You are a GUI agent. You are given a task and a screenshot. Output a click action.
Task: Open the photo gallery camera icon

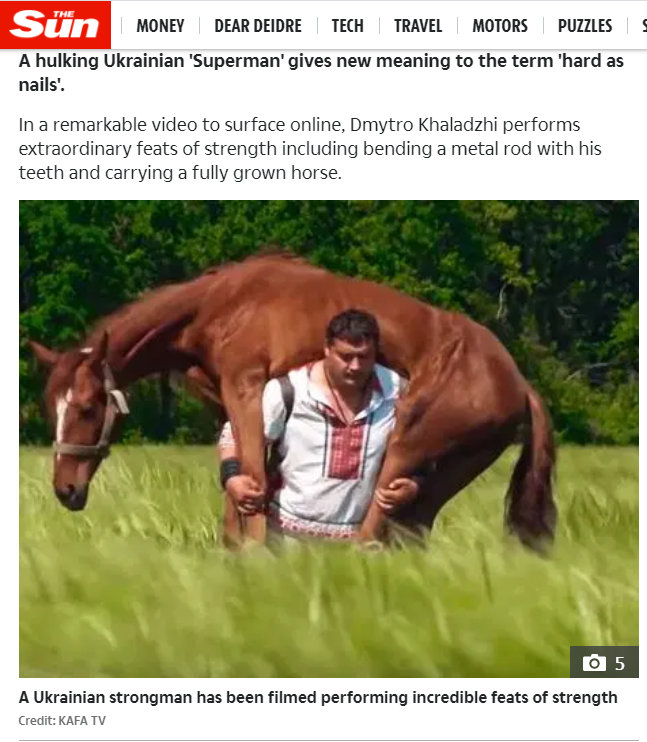tap(594, 662)
